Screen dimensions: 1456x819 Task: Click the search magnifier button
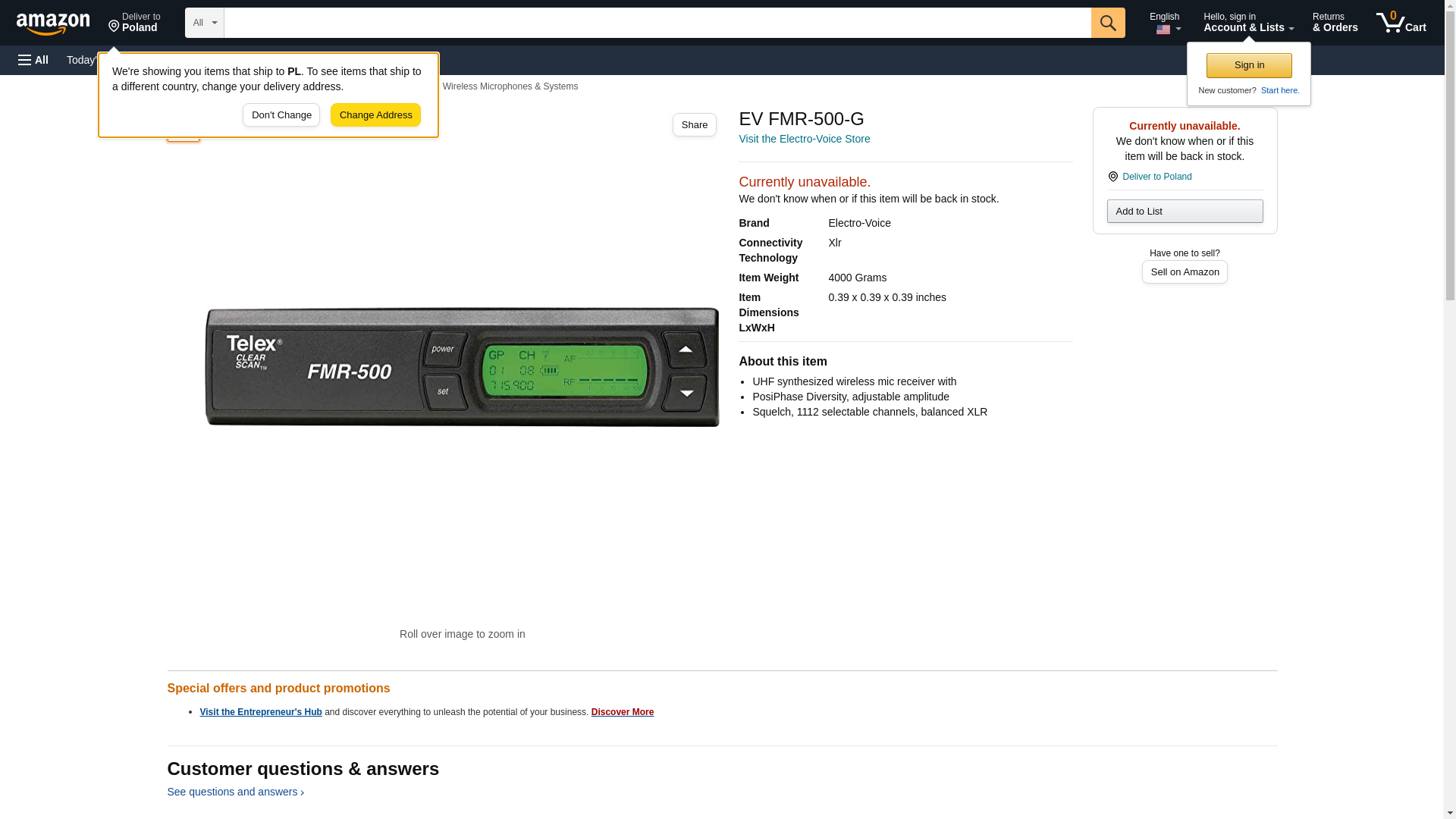click(1108, 23)
